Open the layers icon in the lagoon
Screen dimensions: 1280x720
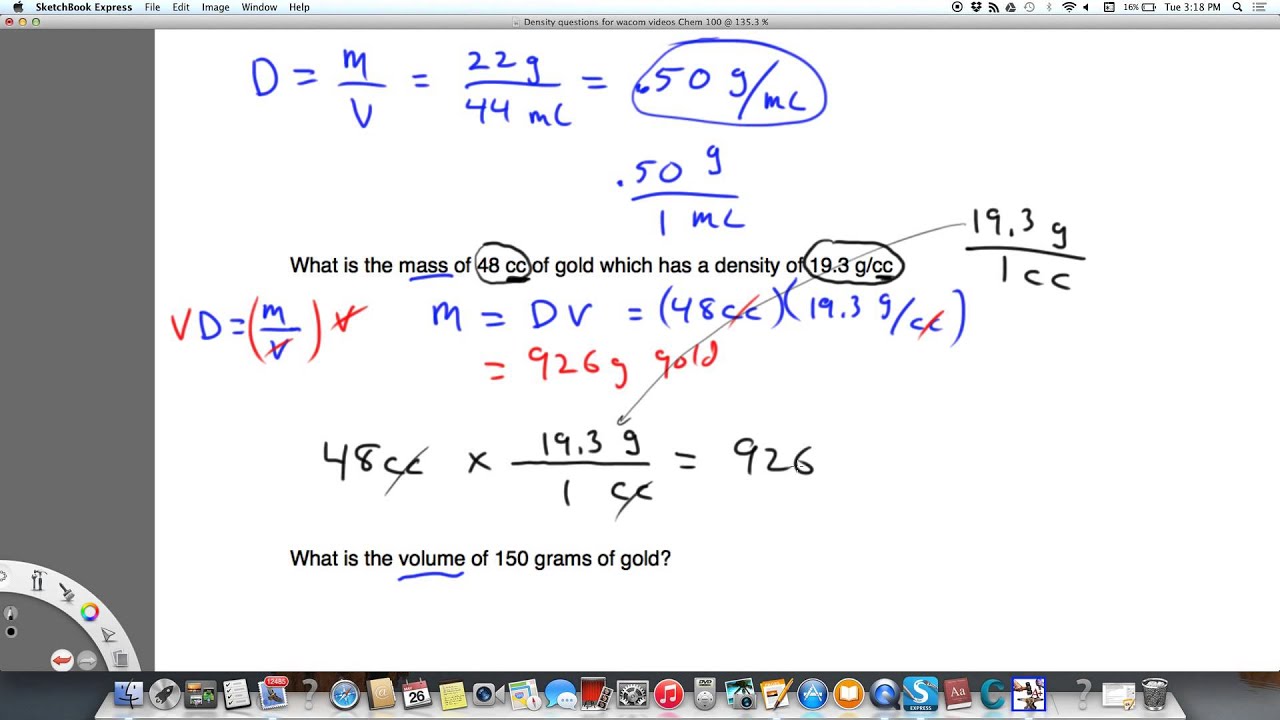click(x=120, y=659)
